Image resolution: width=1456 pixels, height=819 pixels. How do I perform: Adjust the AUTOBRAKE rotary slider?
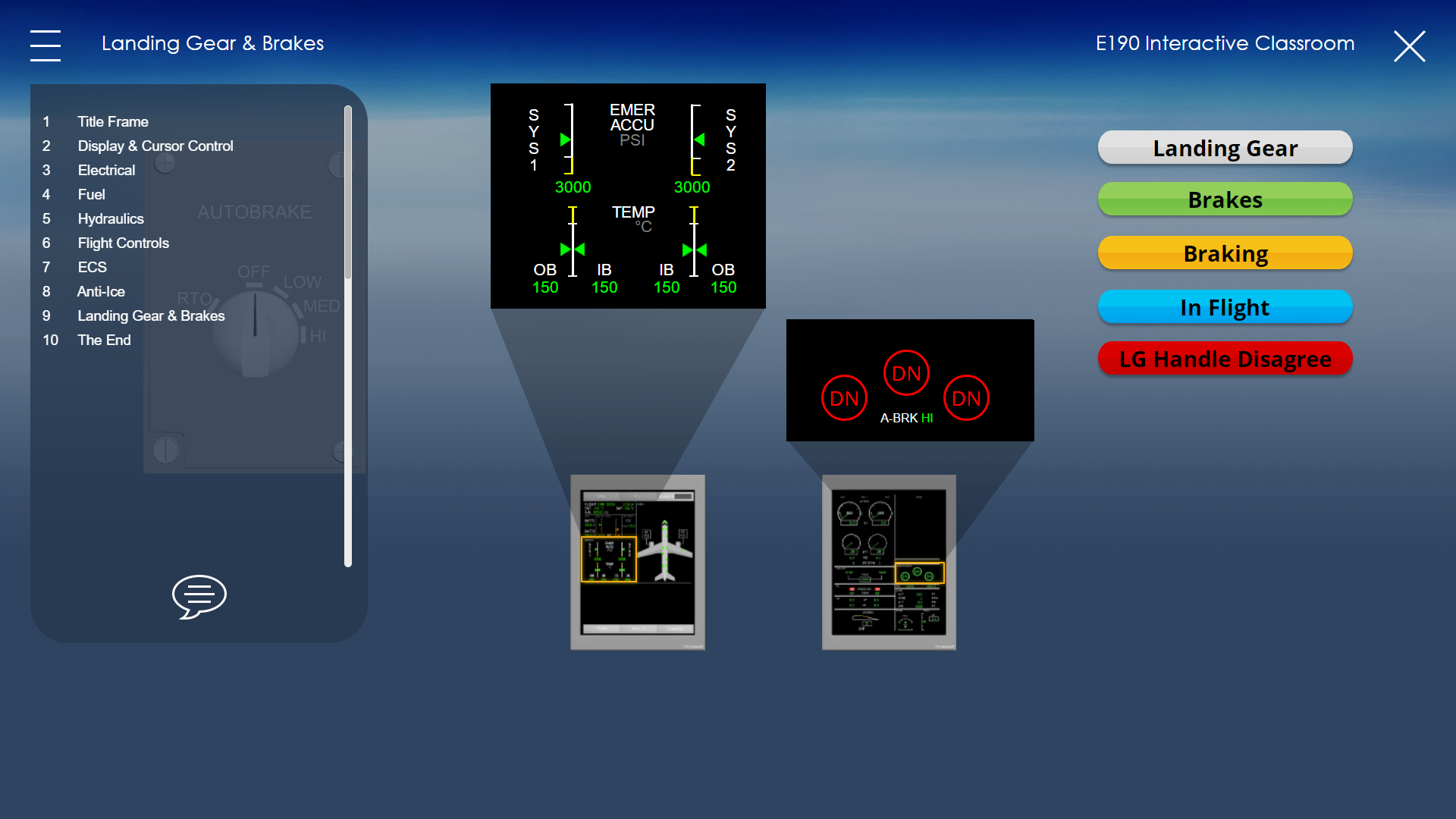coord(255,340)
